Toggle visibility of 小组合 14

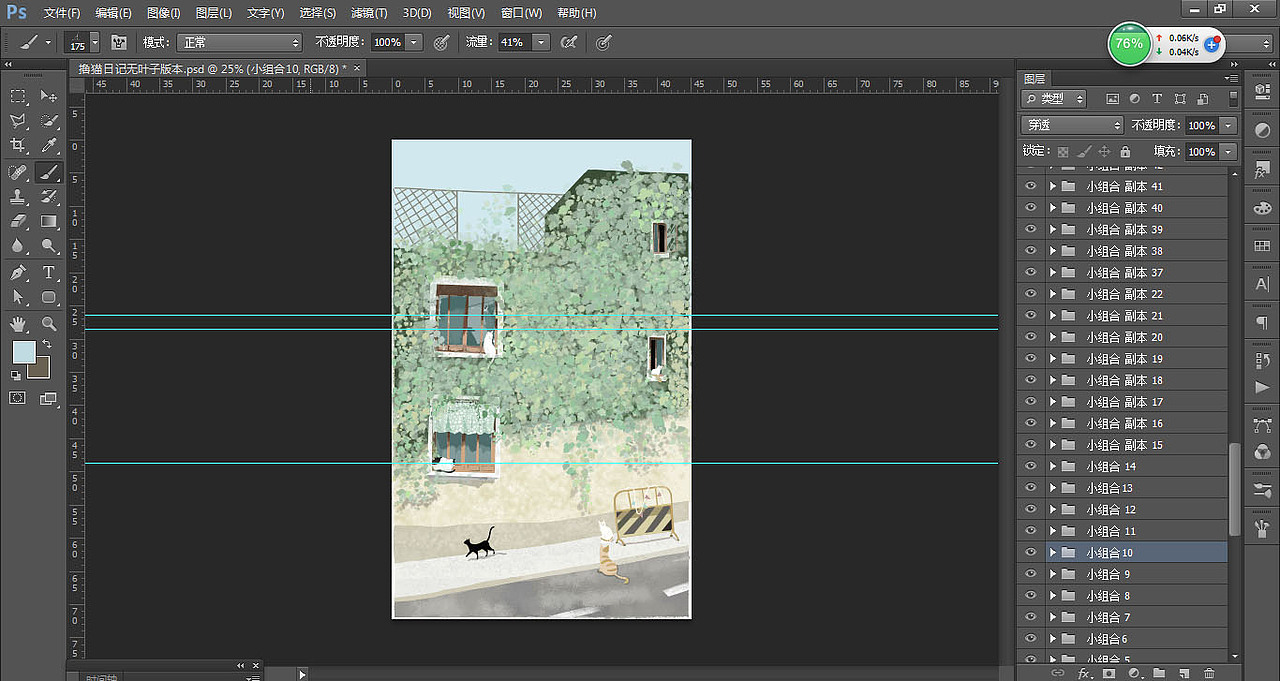point(1031,466)
